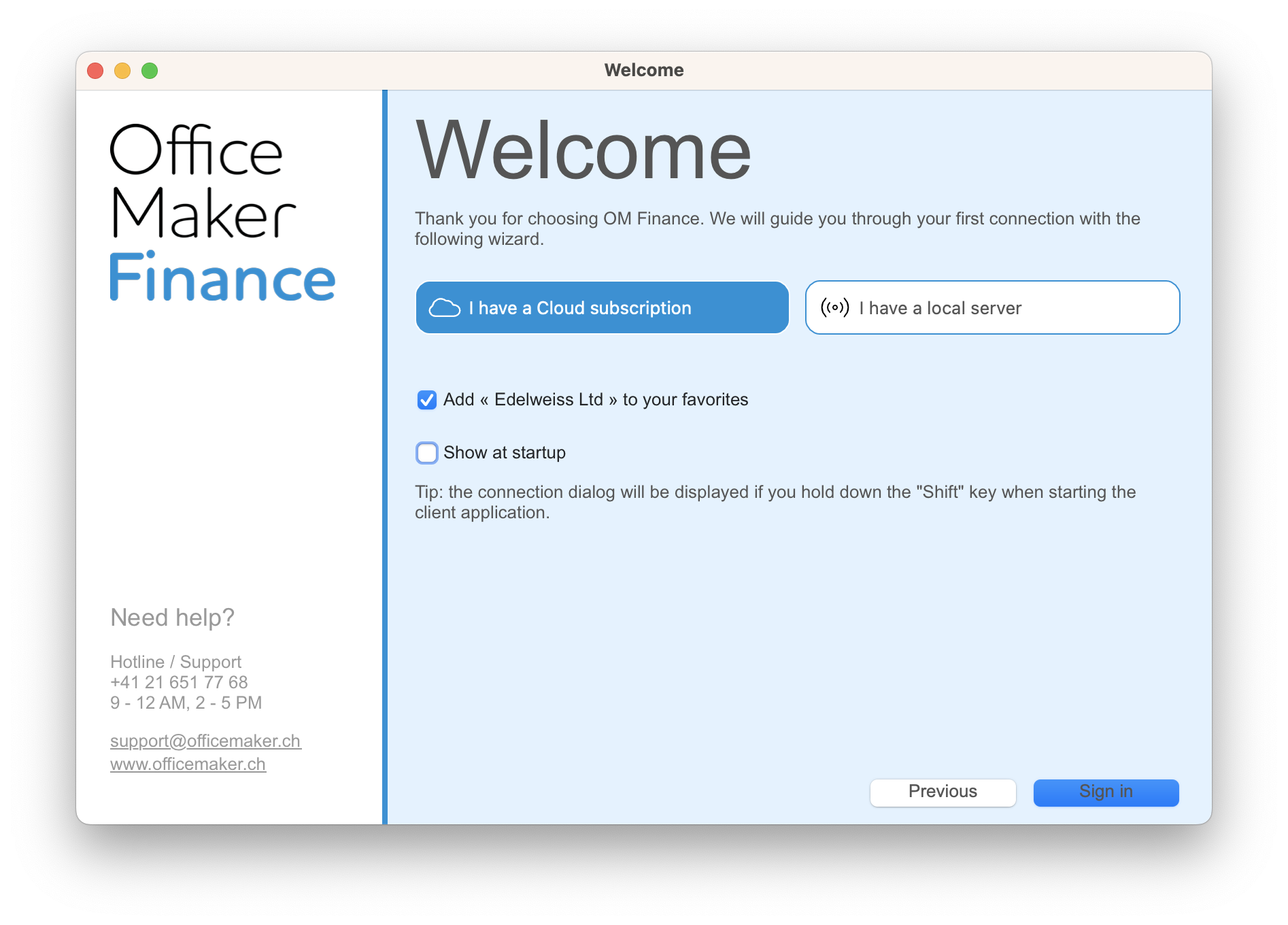Click the Welcome title bar text
Image resolution: width=1288 pixels, height=925 pixels.
click(x=644, y=70)
